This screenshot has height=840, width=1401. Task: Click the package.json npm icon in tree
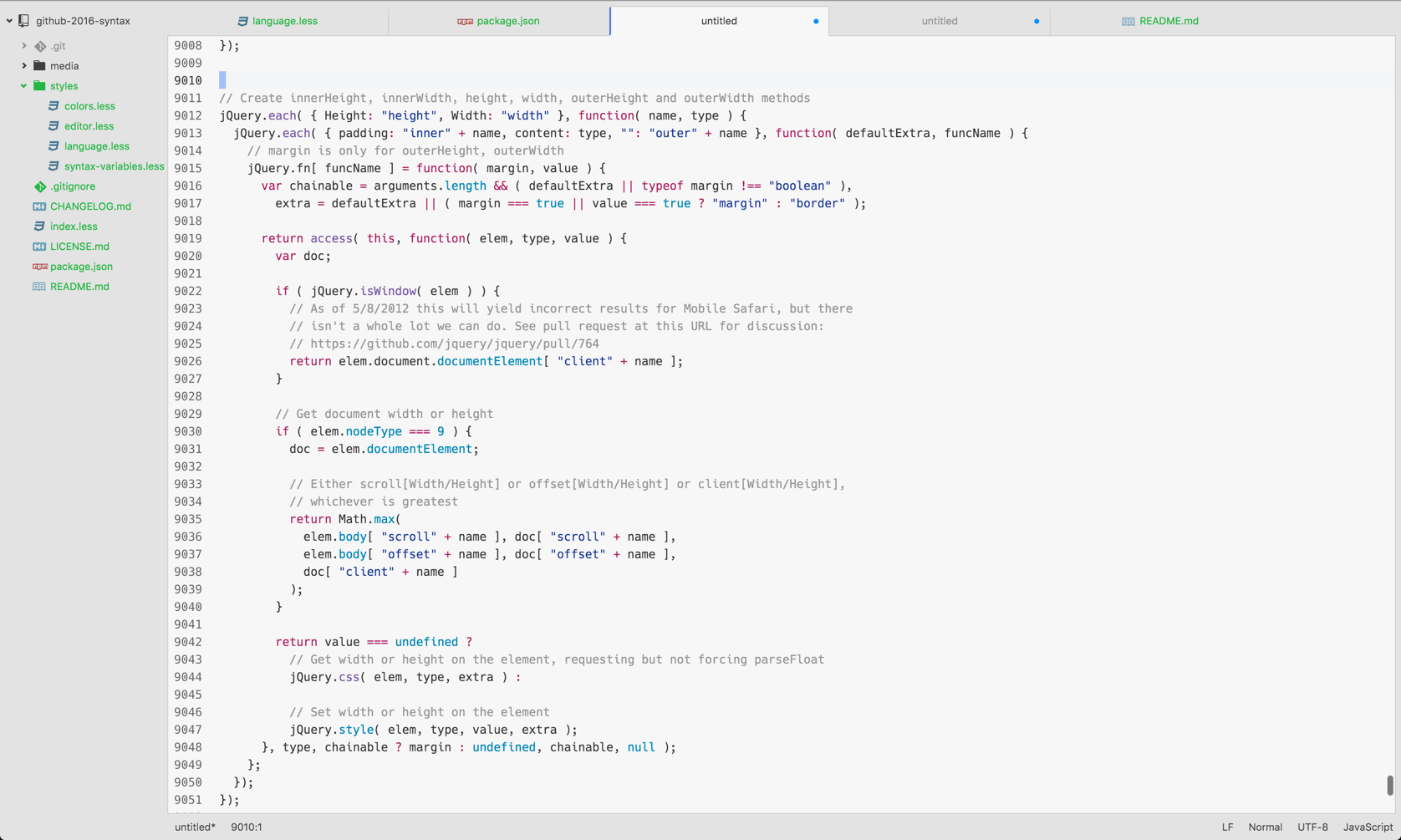pos(39,267)
